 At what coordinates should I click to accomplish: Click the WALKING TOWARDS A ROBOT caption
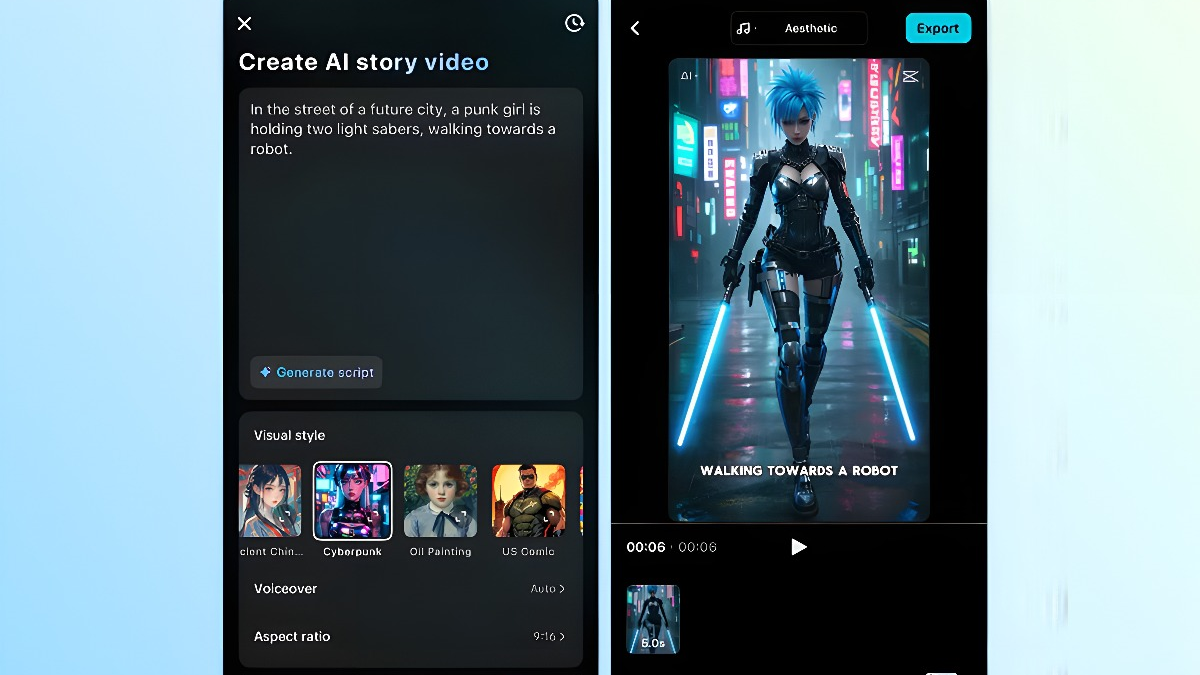point(799,470)
